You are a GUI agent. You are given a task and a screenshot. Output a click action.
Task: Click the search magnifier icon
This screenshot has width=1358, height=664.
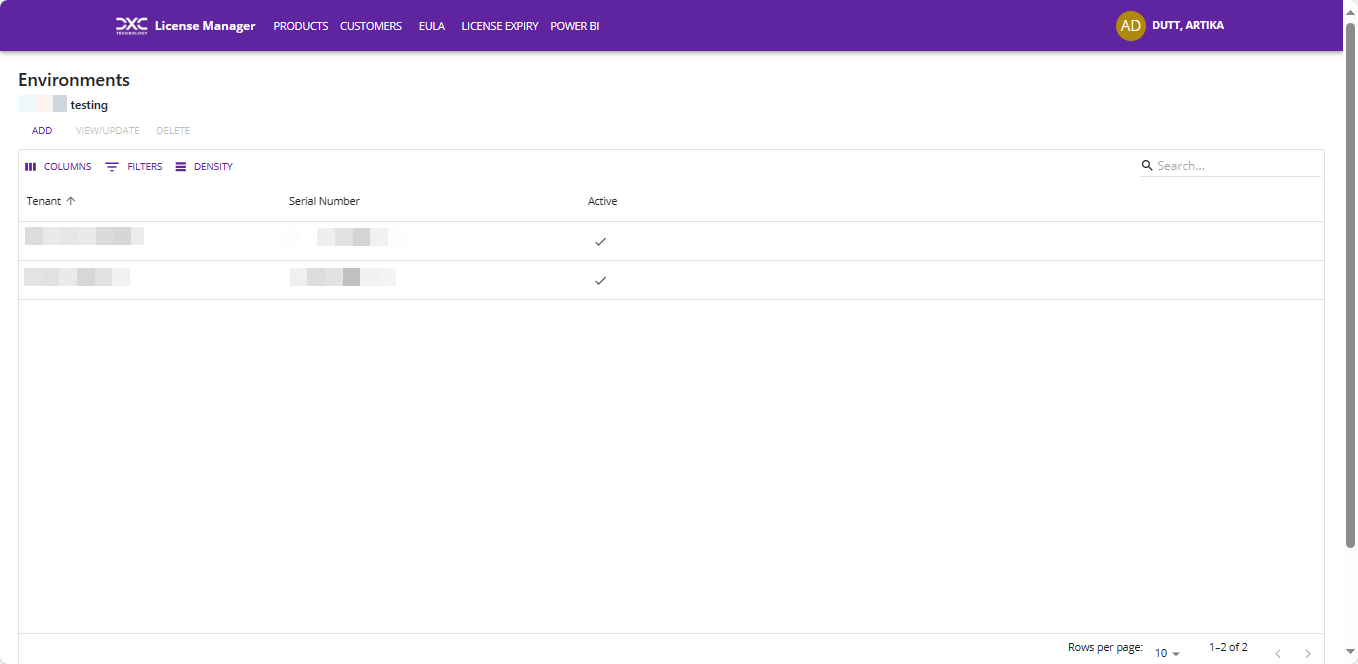click(x=1147, y=166)
